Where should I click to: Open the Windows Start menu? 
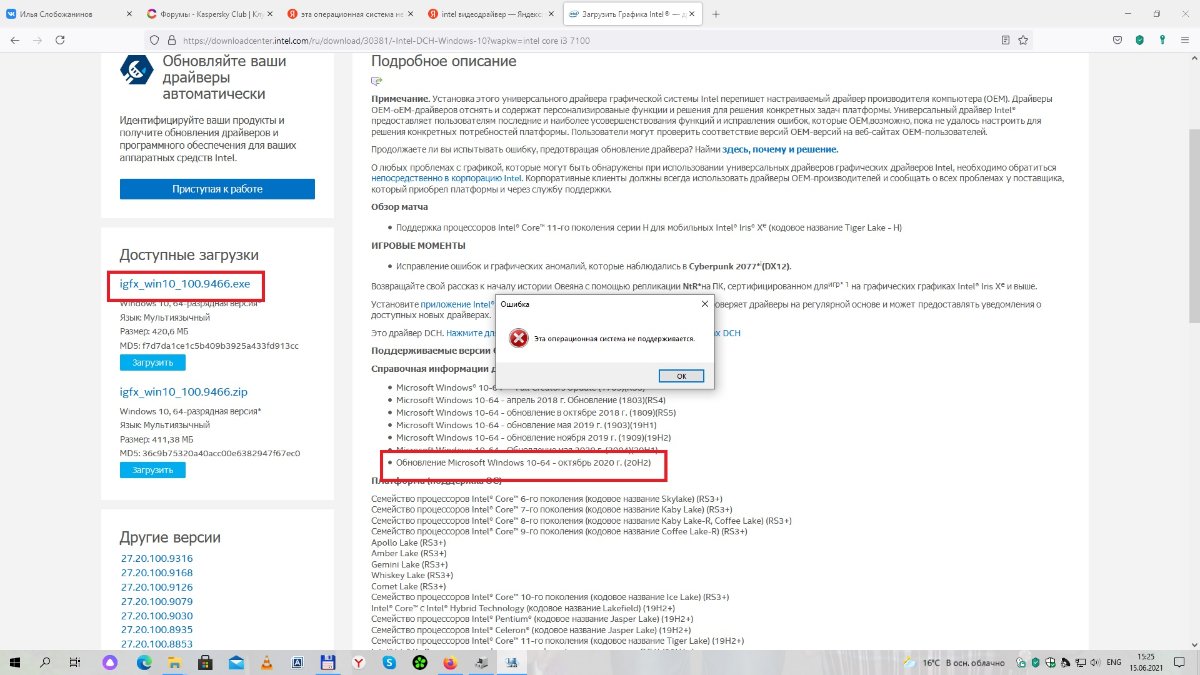coord(15,661)
